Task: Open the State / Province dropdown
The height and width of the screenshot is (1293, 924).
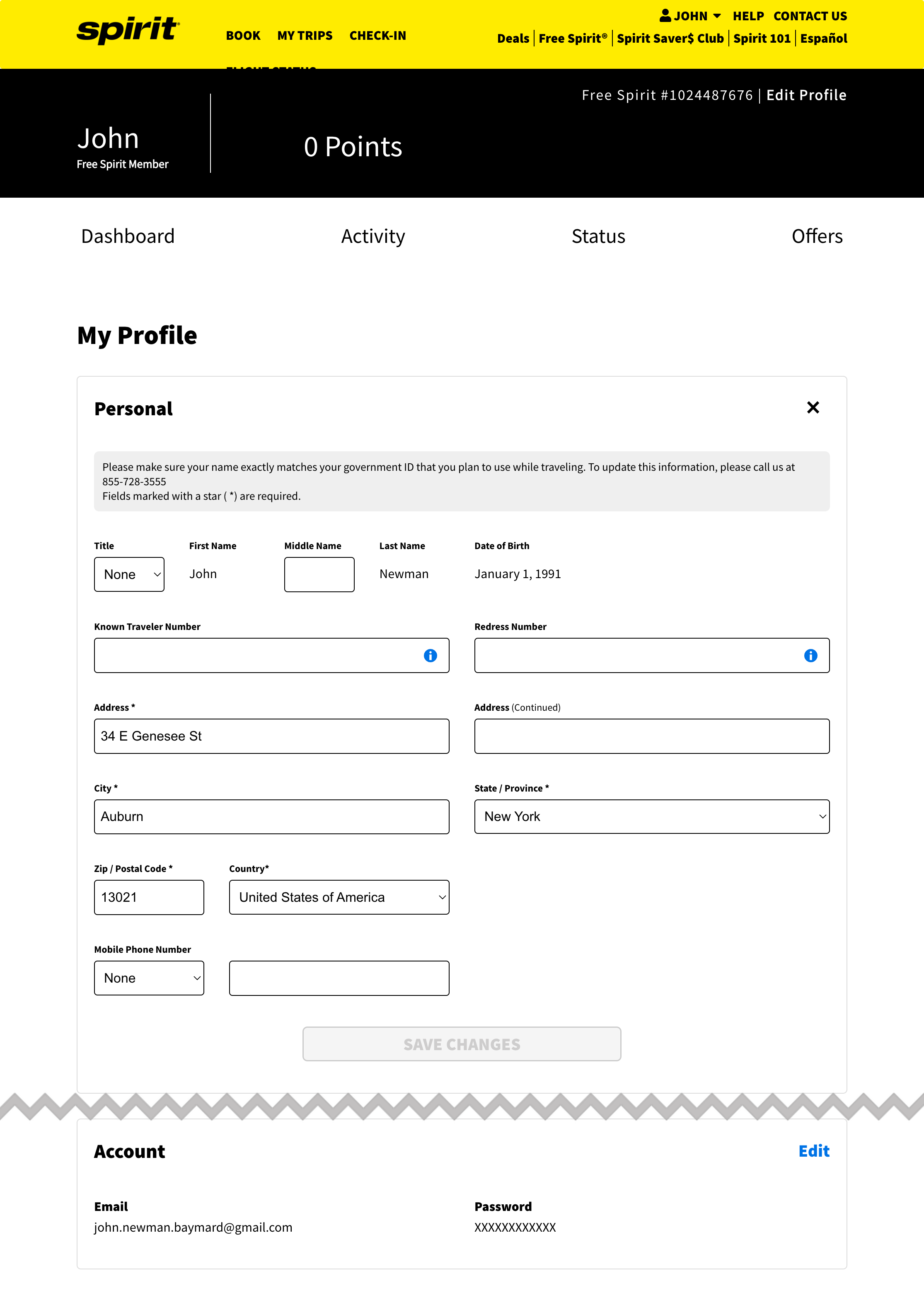Action: click(651, 816)
